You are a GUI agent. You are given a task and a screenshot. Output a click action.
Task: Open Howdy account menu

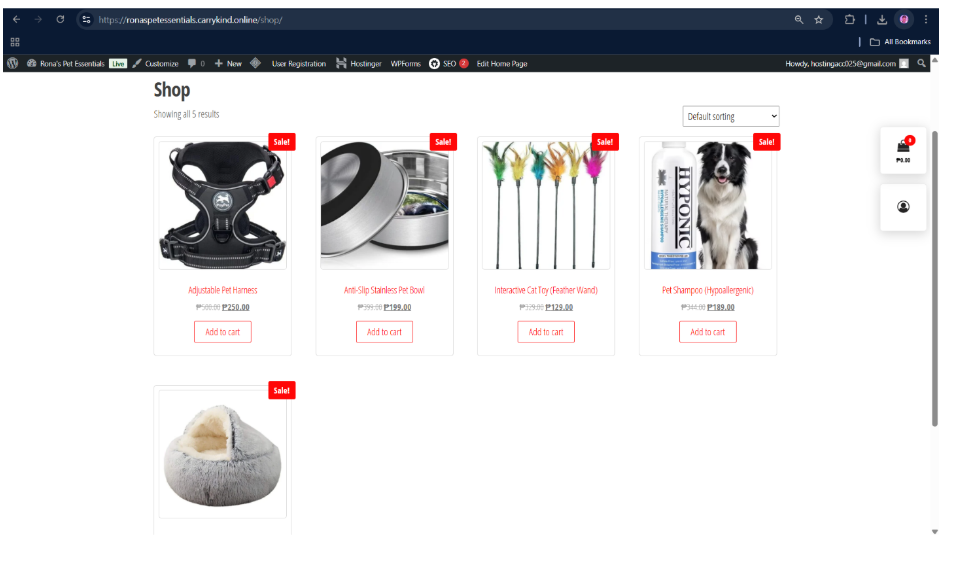(x=846, y=63)
